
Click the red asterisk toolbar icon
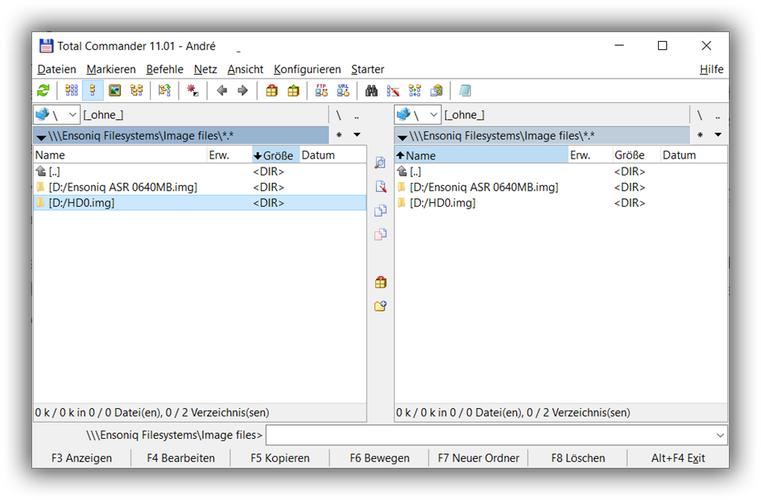coord(193,90)
